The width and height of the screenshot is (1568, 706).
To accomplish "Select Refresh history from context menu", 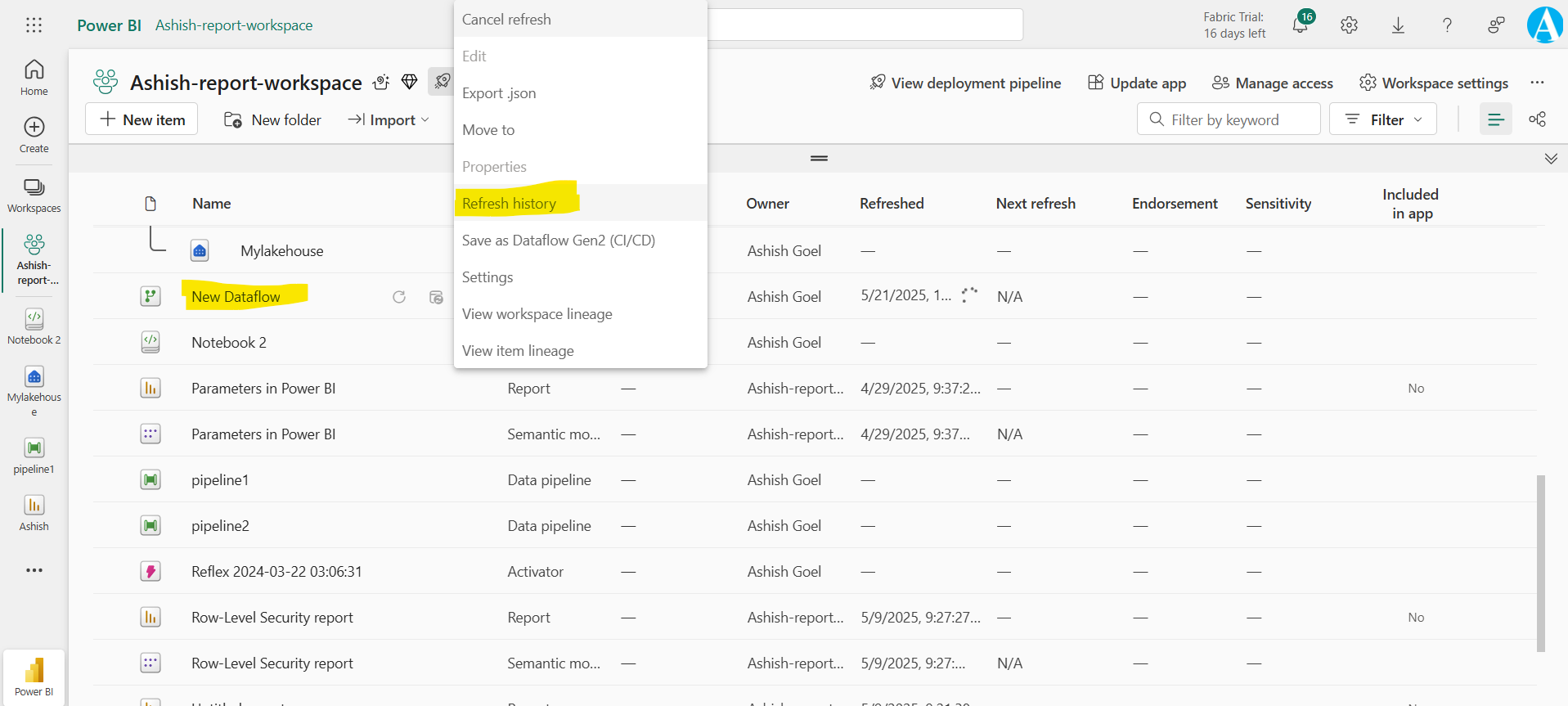I will click(x=509, y=204).
